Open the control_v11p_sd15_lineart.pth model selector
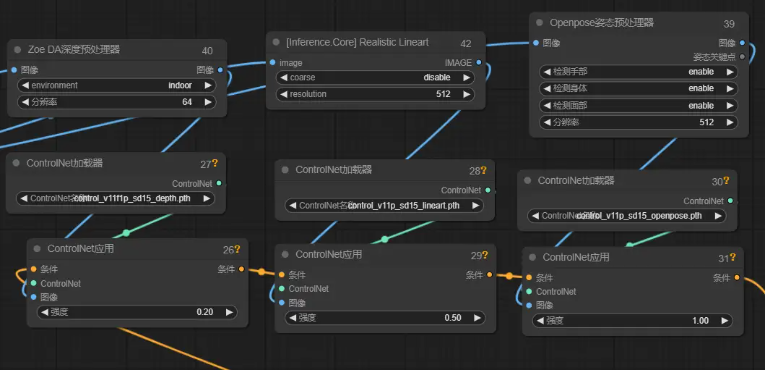 384,206
